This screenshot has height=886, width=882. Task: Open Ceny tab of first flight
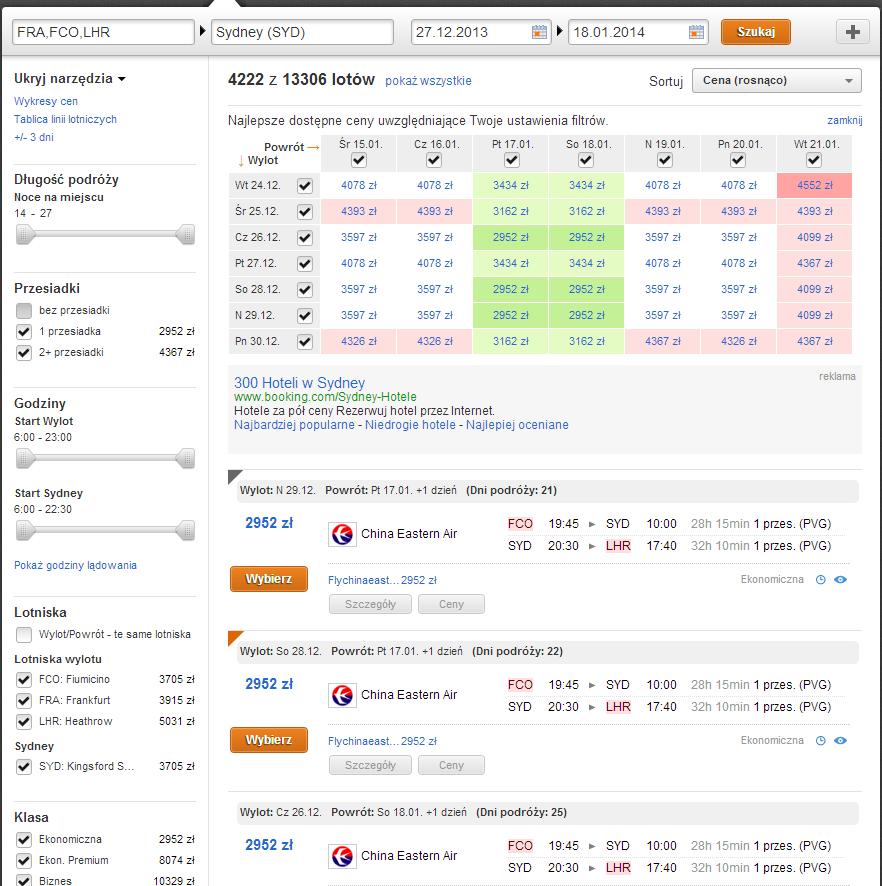451,604
